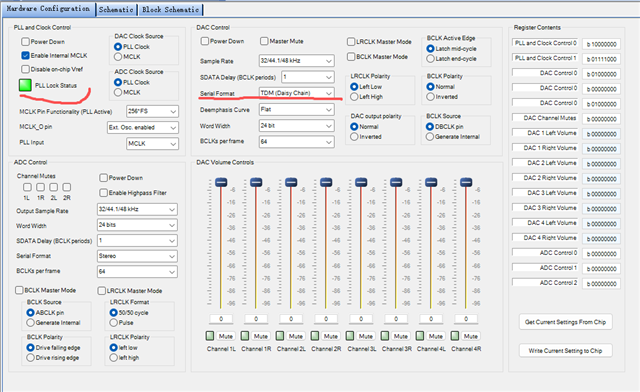Switch to Schematic tab
640x392 pixels.
(x=116, y=9)
